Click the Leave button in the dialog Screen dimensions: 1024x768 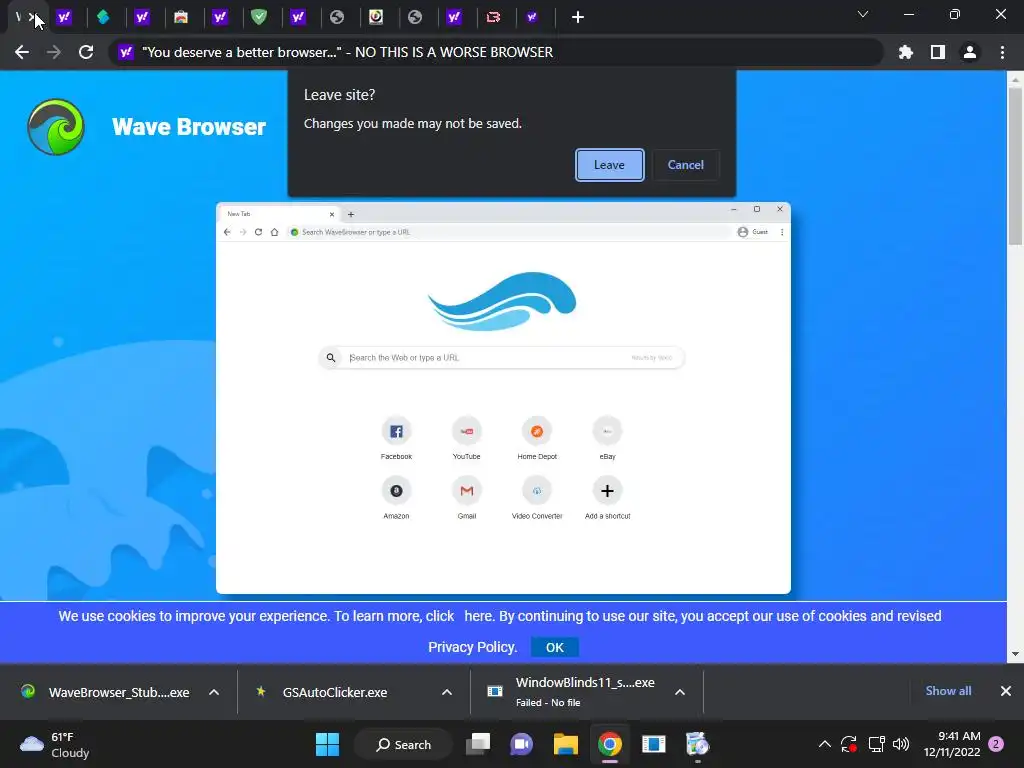point(609,165)
